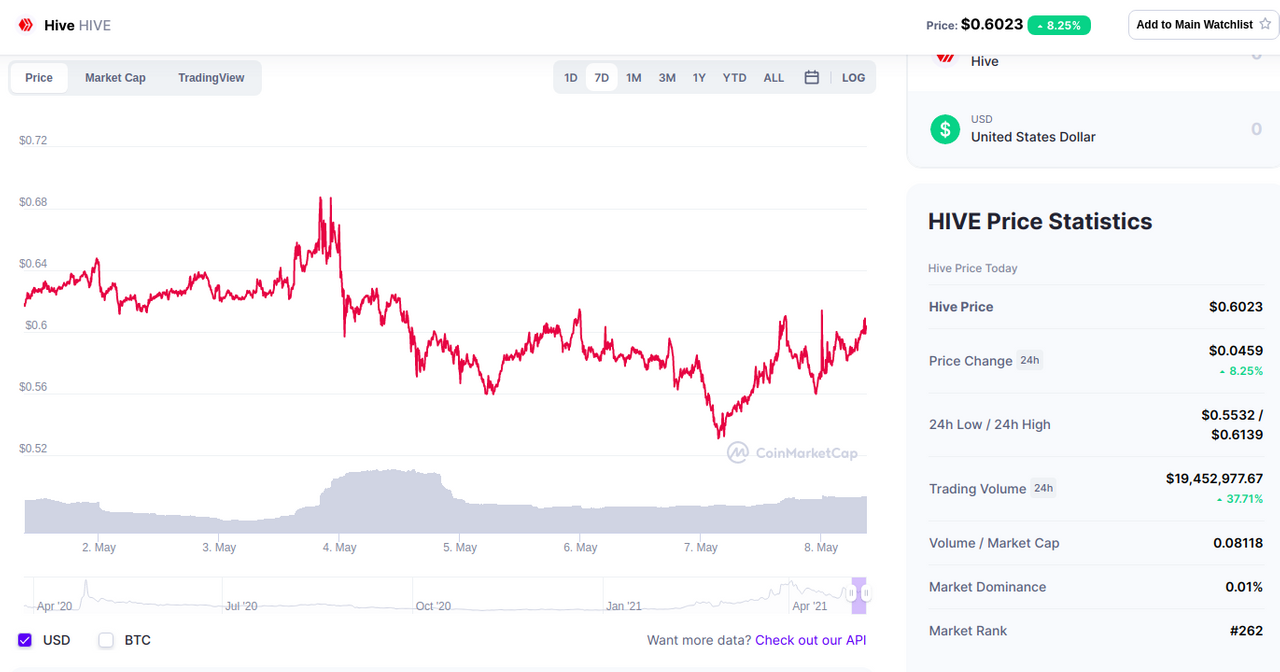Click the range selector's left handle
The width and height of the screenshot is (1280, 672).
853,593
